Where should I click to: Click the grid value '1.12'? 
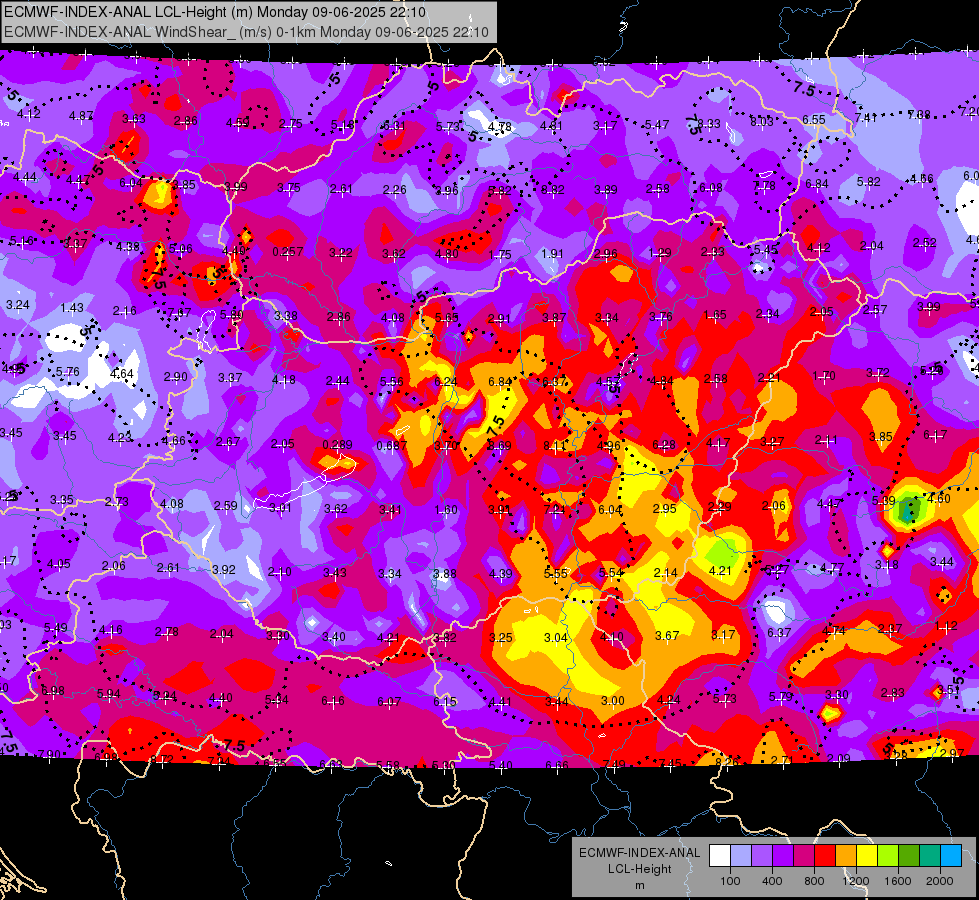click(947, 626)
